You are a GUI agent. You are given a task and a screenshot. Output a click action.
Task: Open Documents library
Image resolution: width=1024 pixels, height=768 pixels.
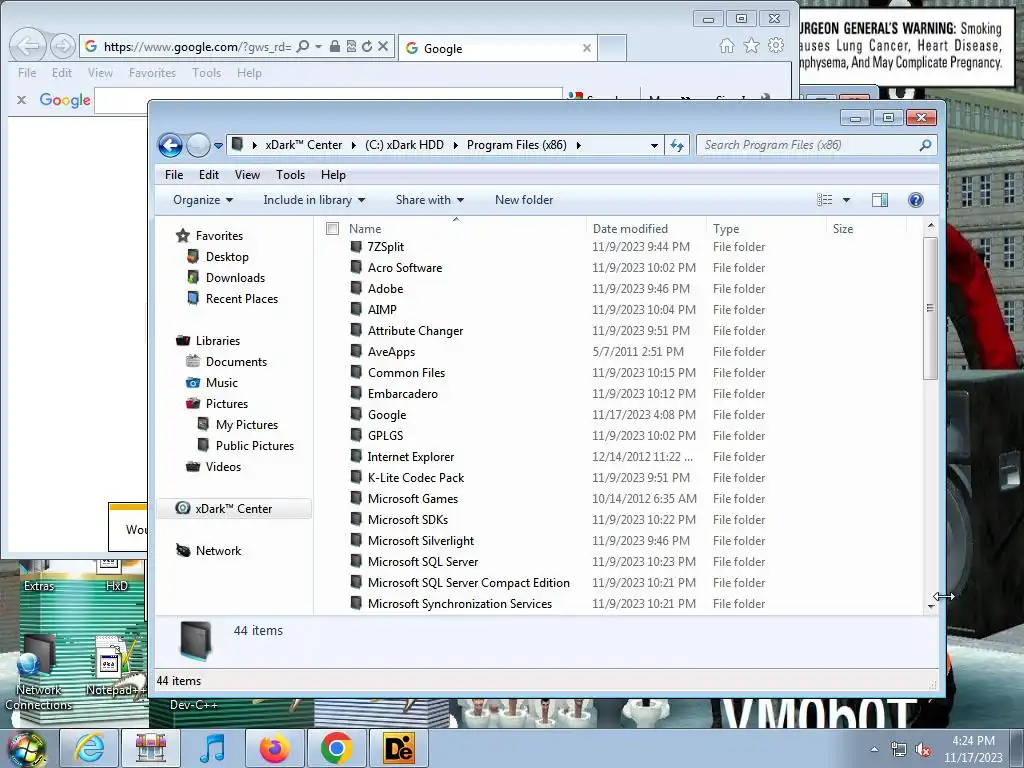(x=236, y=362)
